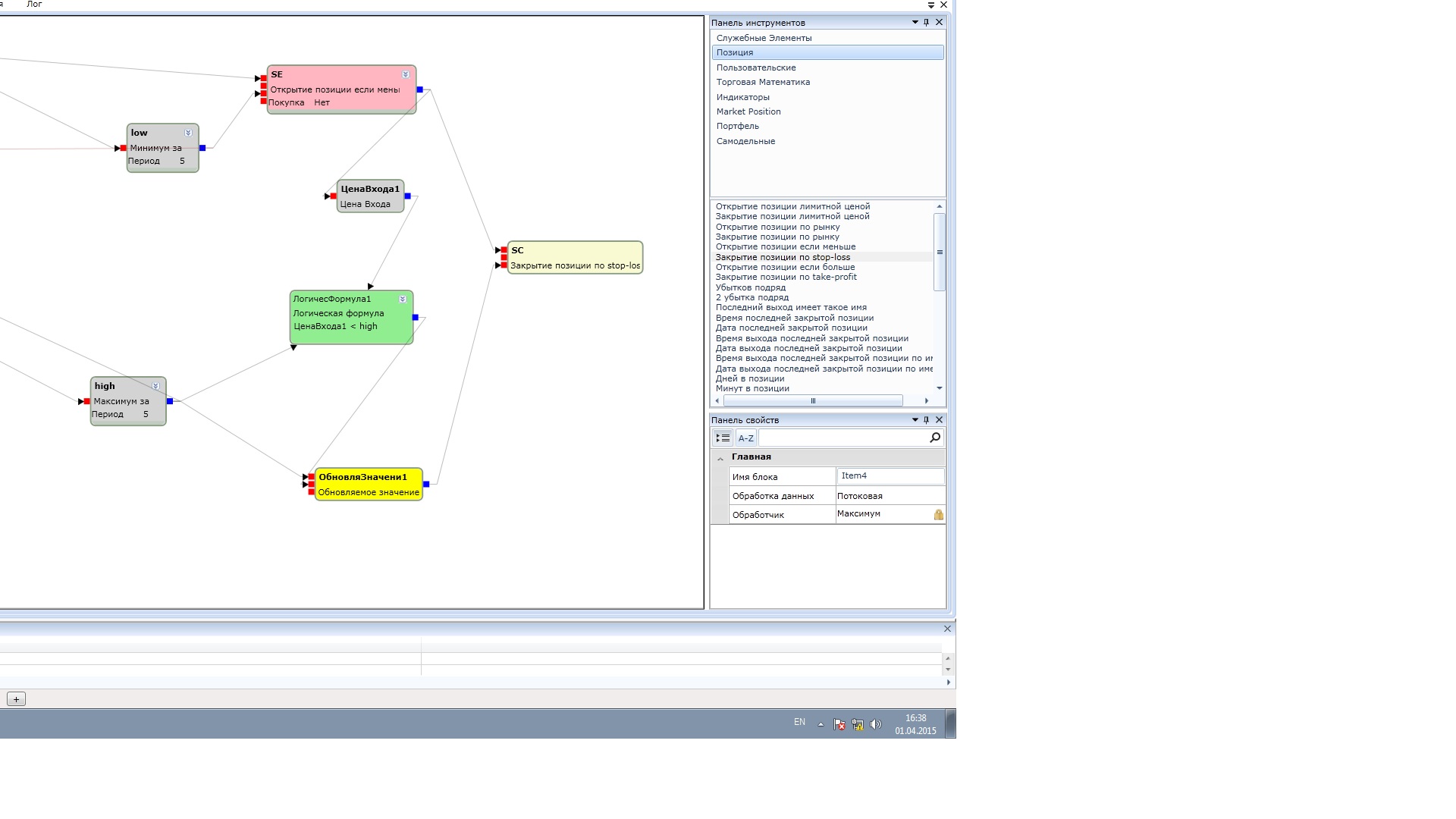
Task: Pin the Панель инструментов panel
Action: 926,23
